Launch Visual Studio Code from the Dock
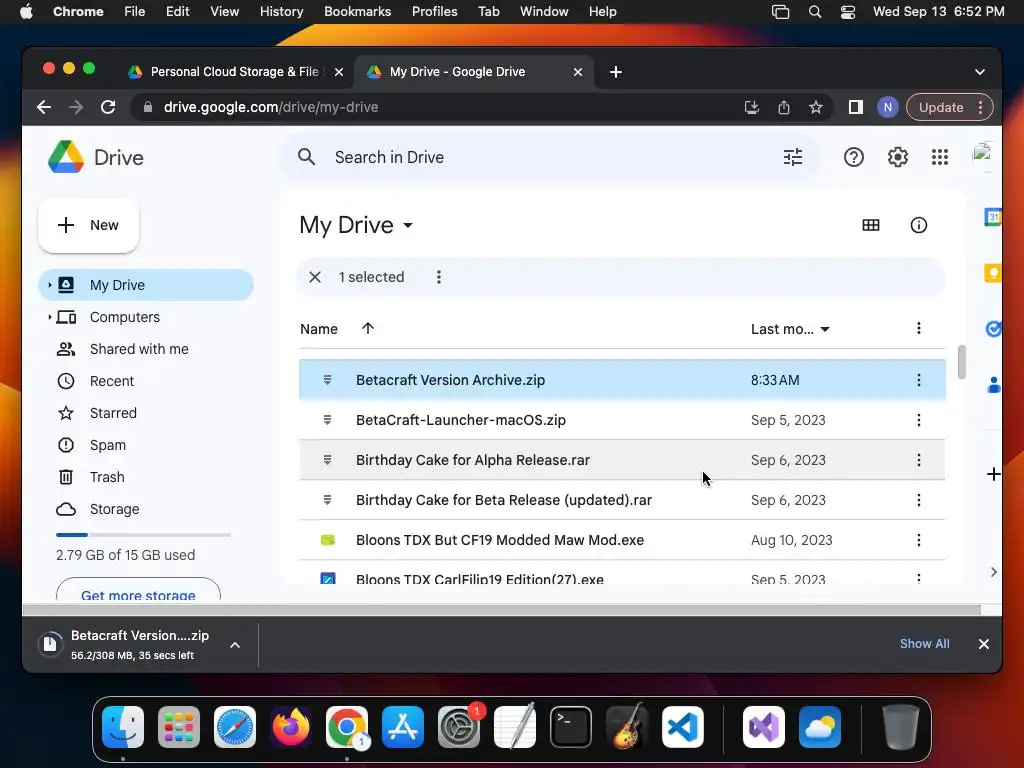 (682, 727)
